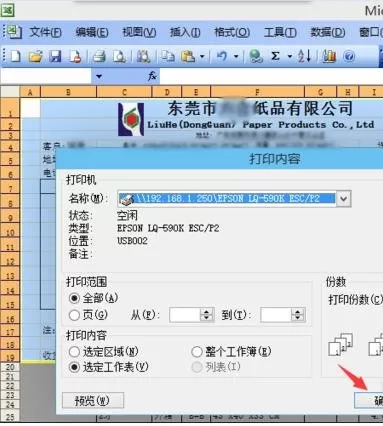Open the 插入(I) menu

(x=185, y=32)
